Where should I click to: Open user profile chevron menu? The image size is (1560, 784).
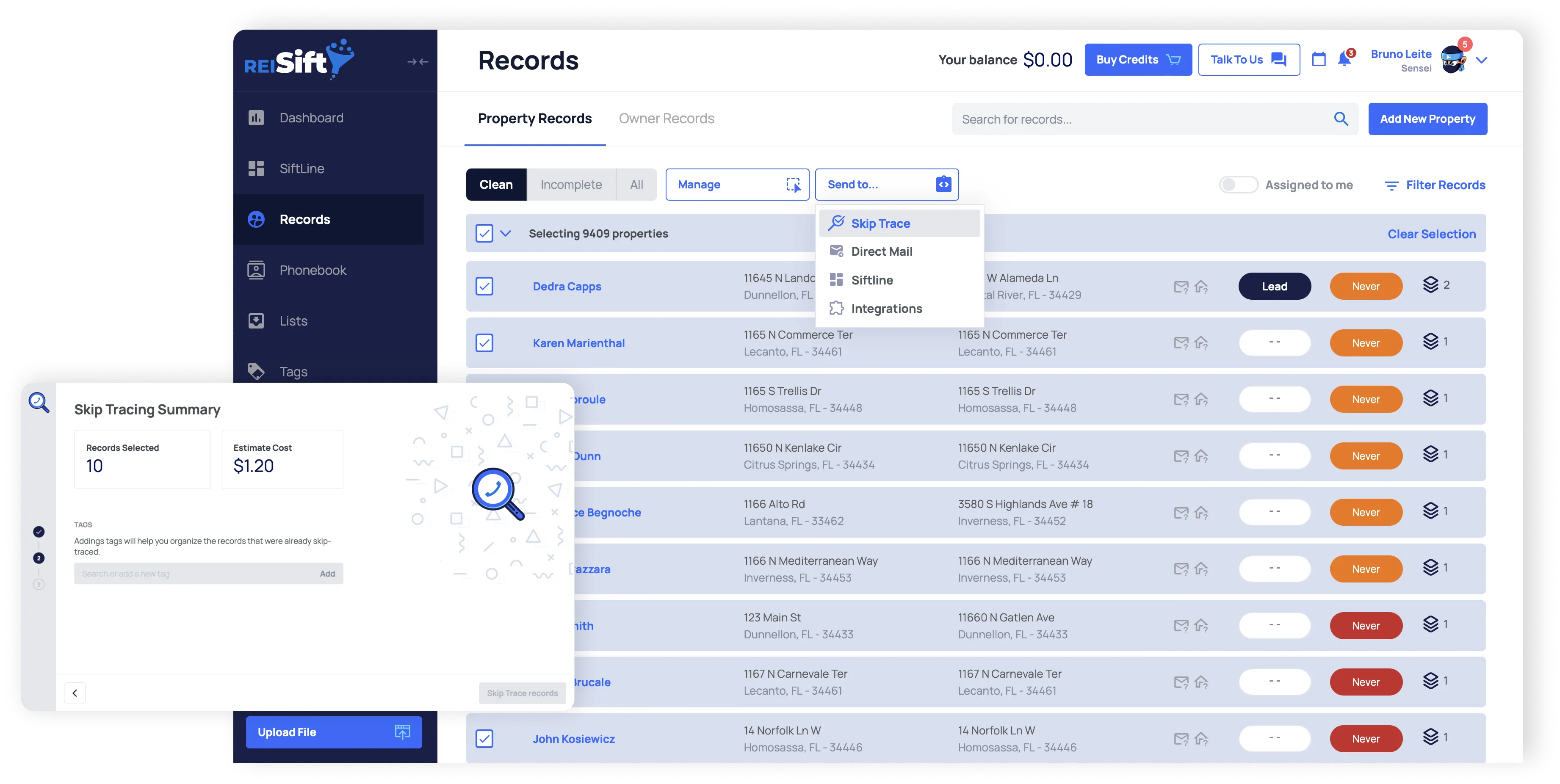click(x=1481, y=60)
